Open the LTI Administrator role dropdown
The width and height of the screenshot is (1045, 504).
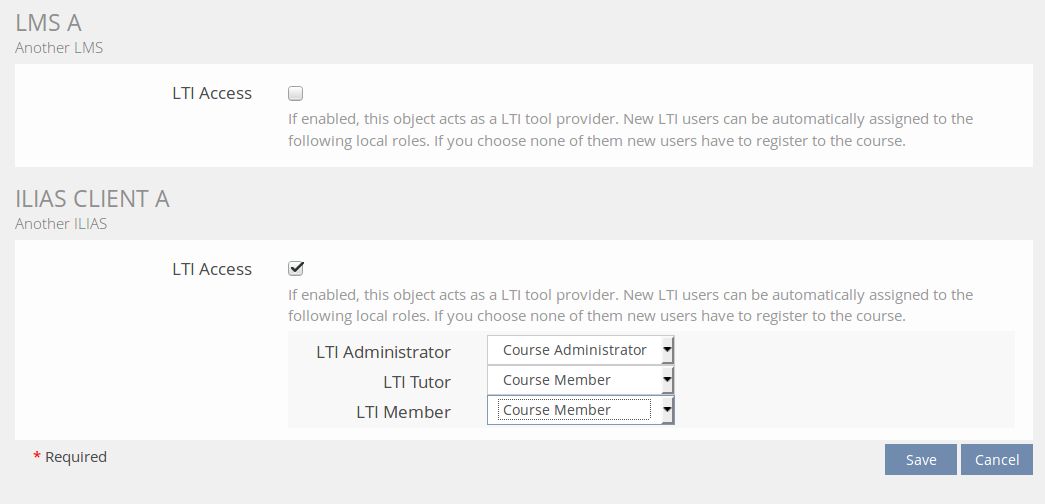click(580, 351)
